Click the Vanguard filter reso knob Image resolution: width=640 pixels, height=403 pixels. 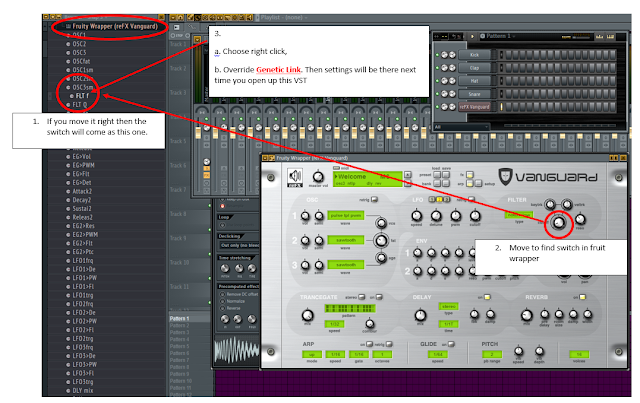pyautogui.click(x=580, y=220)
